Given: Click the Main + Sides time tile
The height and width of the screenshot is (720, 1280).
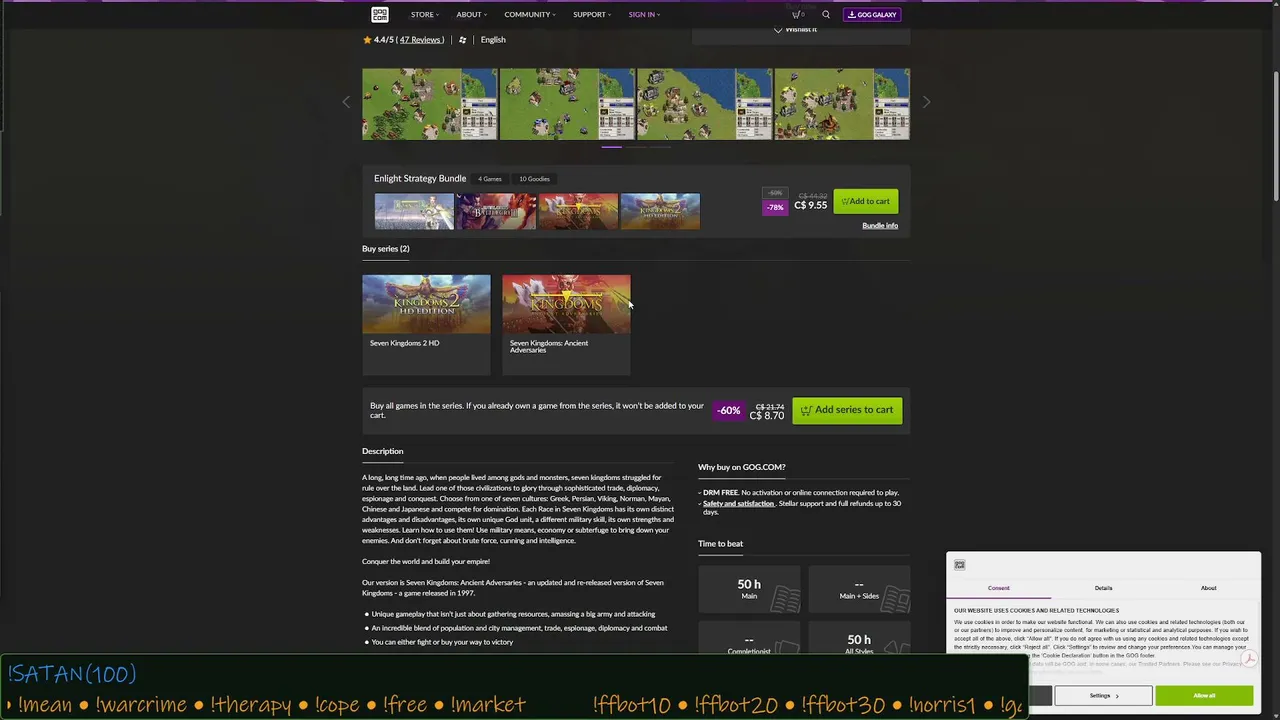Looking at the screenshot, I should (x=859, y=589).
